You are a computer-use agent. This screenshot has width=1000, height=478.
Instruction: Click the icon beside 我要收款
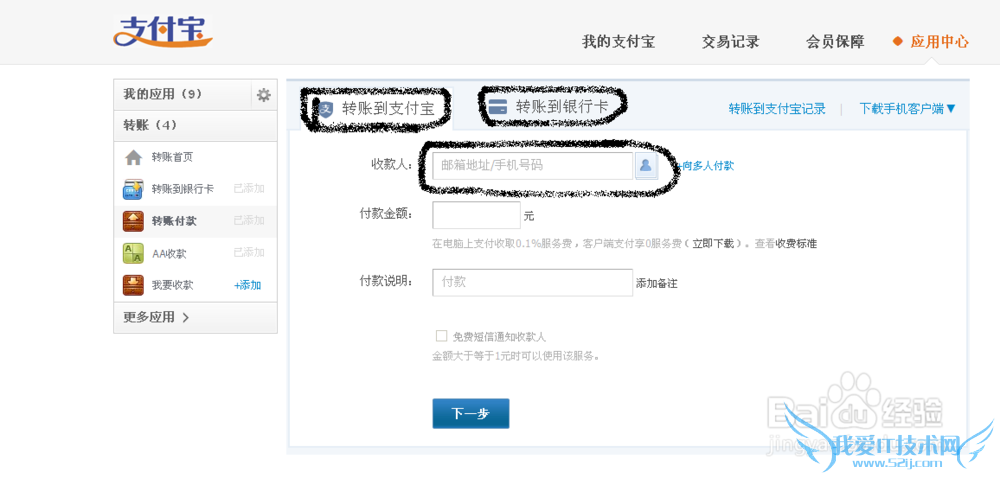pyautogui.click(x=133, y=285)
